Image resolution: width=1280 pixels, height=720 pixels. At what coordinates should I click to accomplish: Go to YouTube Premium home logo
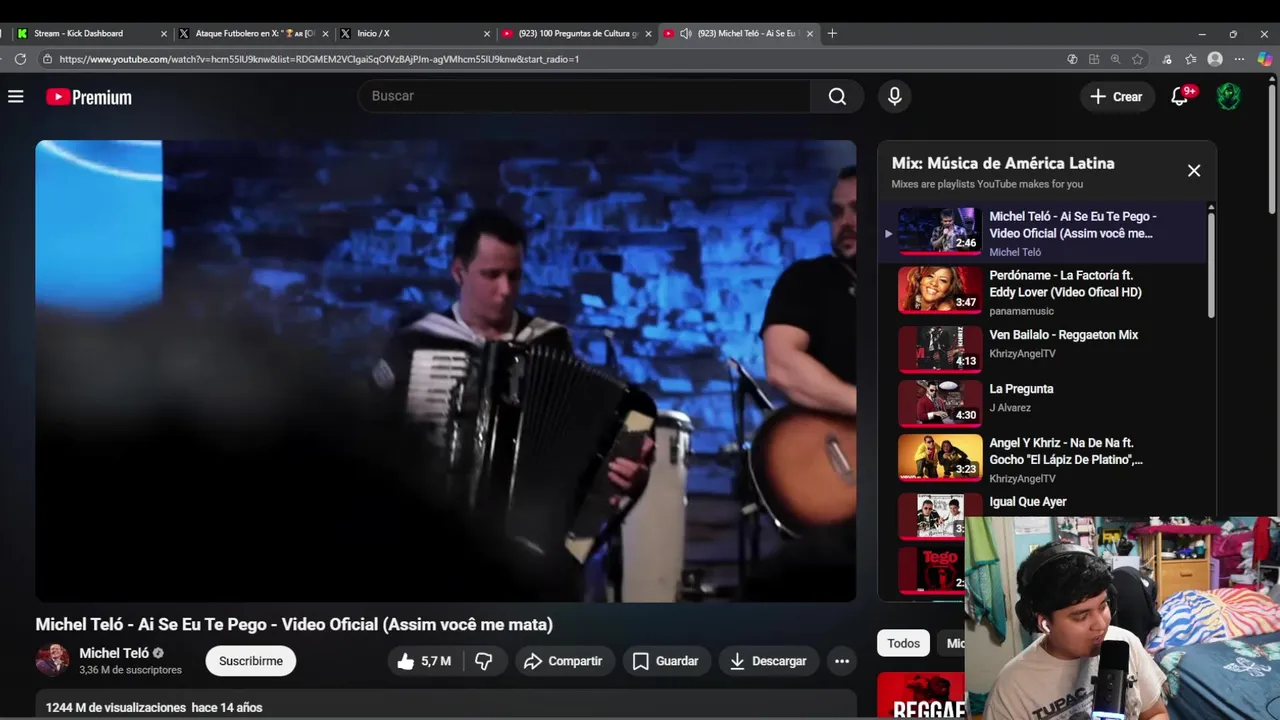(89, 97)
